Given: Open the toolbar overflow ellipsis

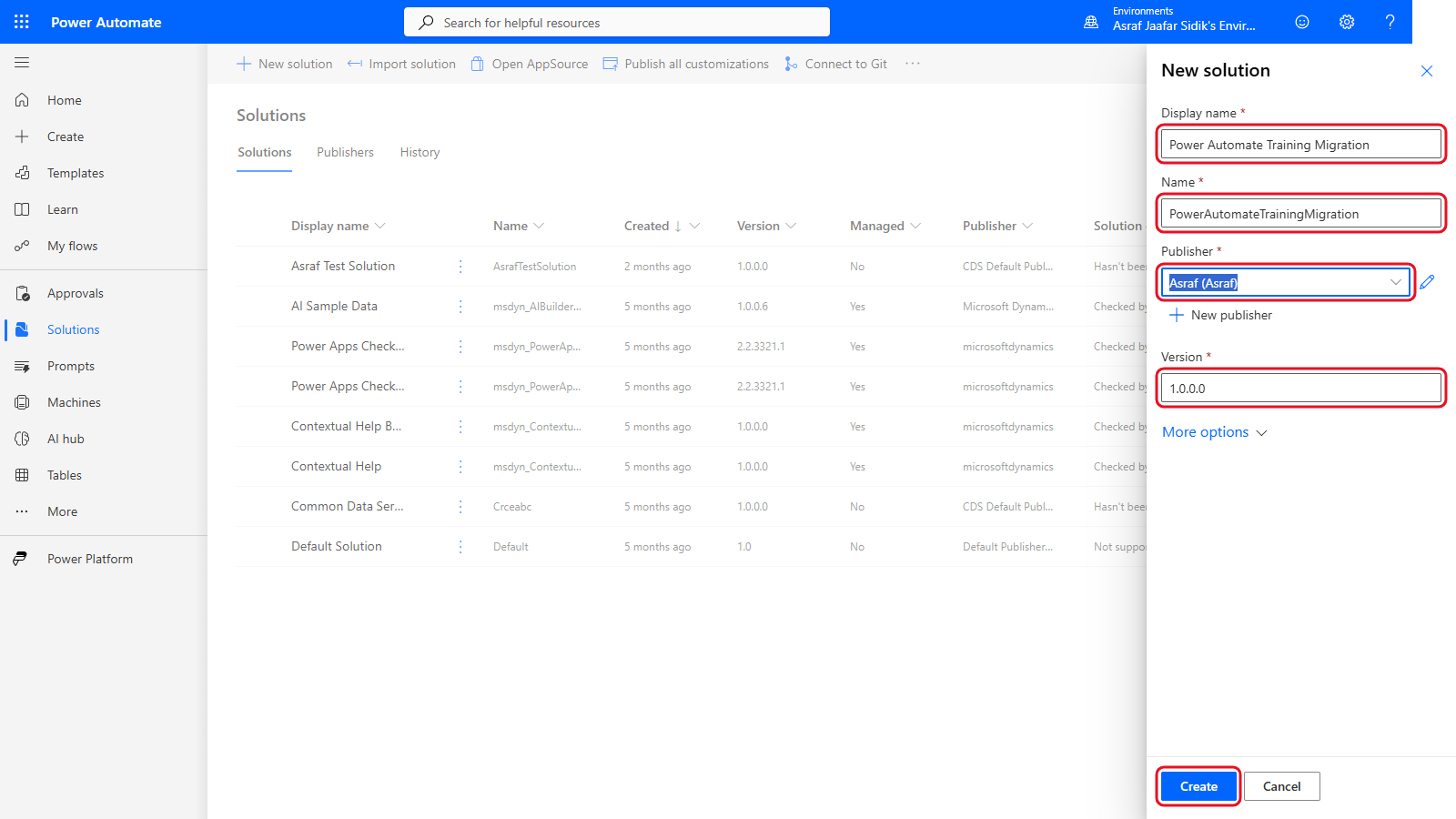Looking at the screenshot, I should pyautogui.click(x=913, y=64).
